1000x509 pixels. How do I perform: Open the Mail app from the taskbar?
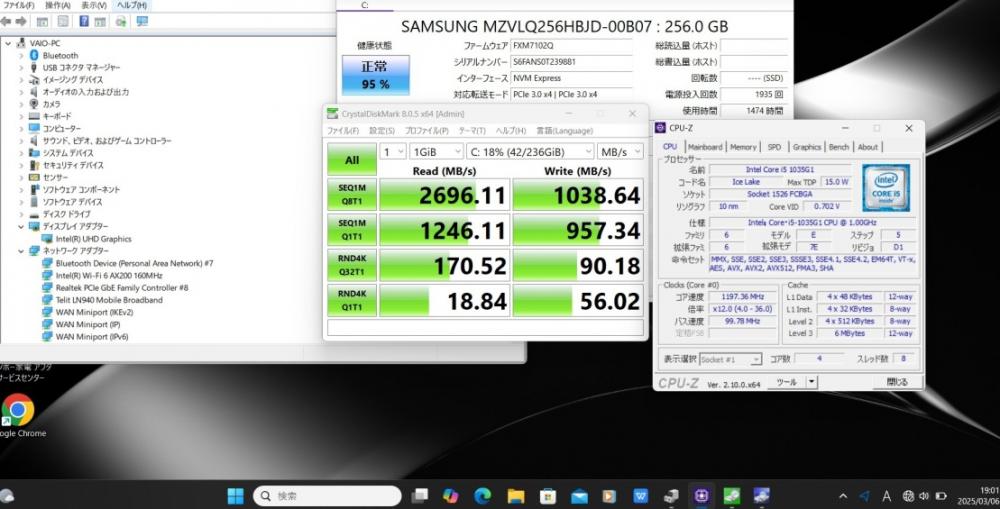tap(579, 496)
